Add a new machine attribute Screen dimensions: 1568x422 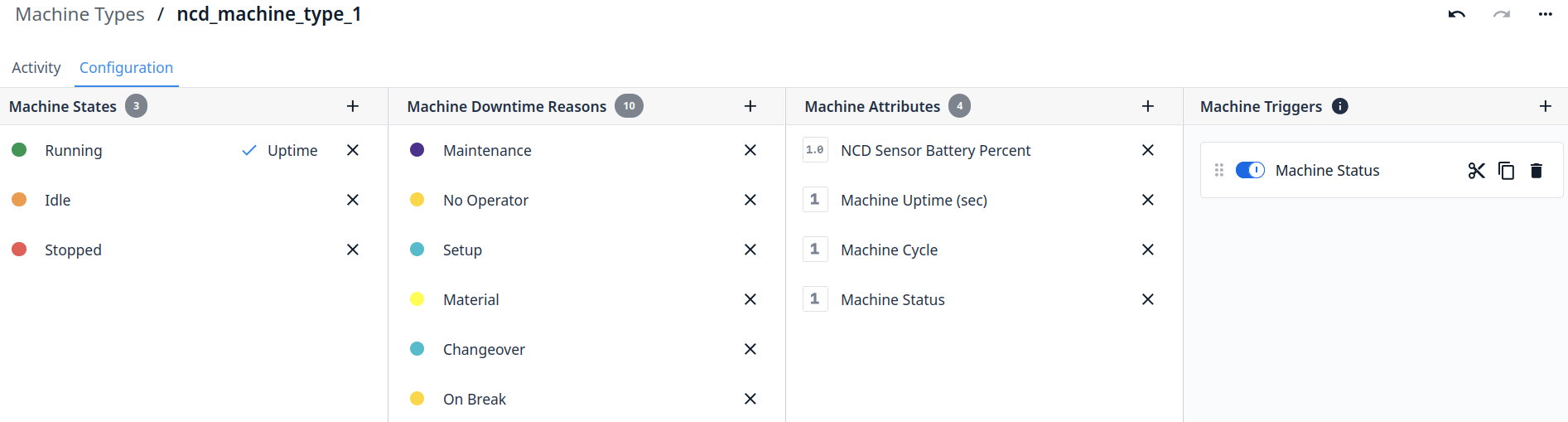point(1148,106)
